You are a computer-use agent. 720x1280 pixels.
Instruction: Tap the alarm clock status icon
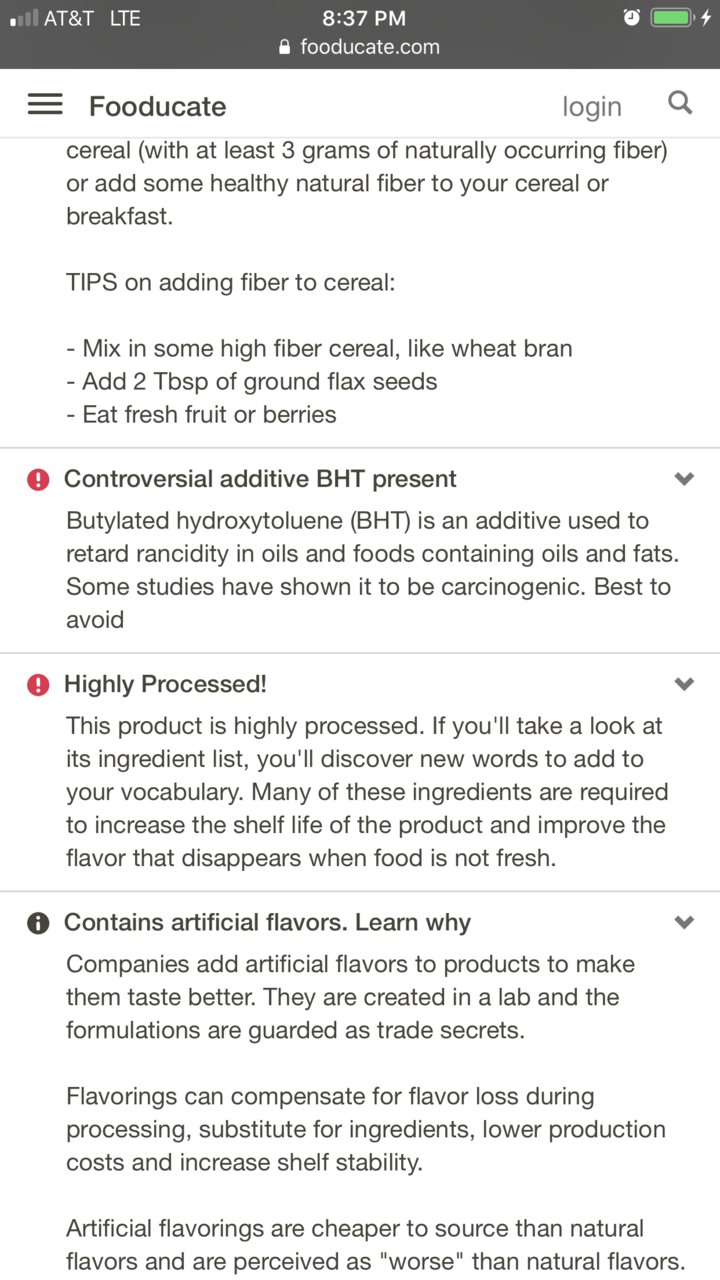click(631, 18)
